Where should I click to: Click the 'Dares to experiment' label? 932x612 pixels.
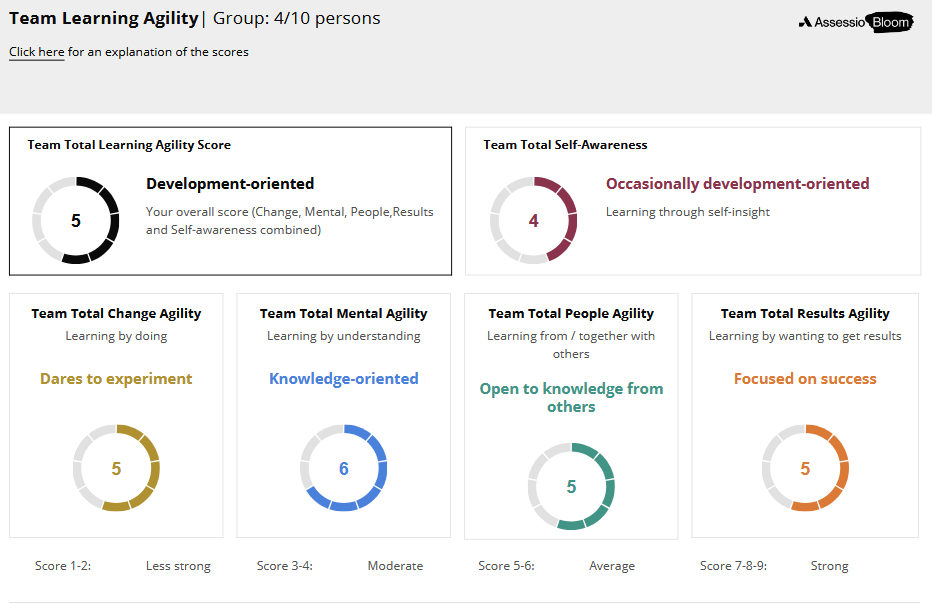tap(116, 378)
